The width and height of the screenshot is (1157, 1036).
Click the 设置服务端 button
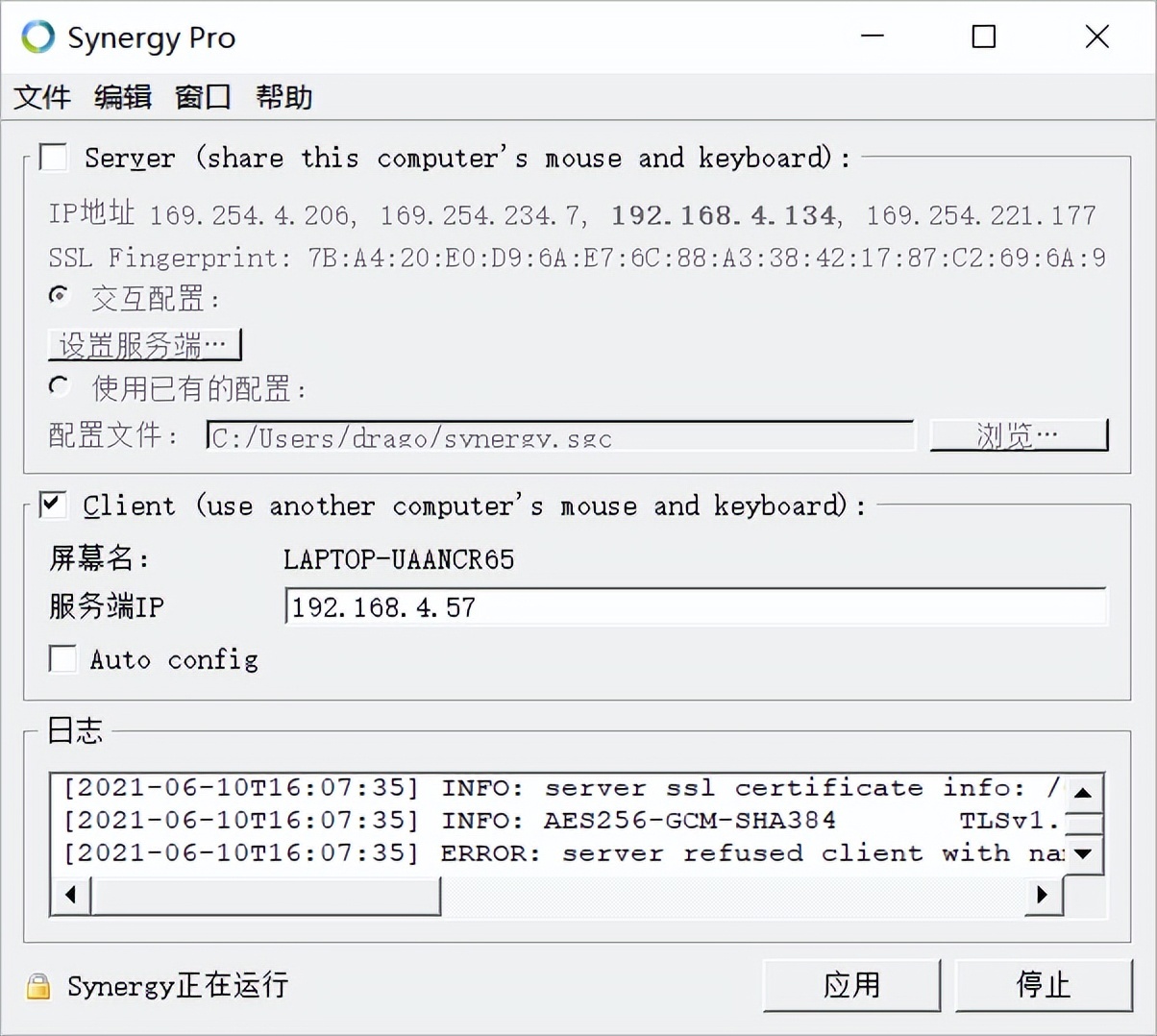[x=144, y=344]
